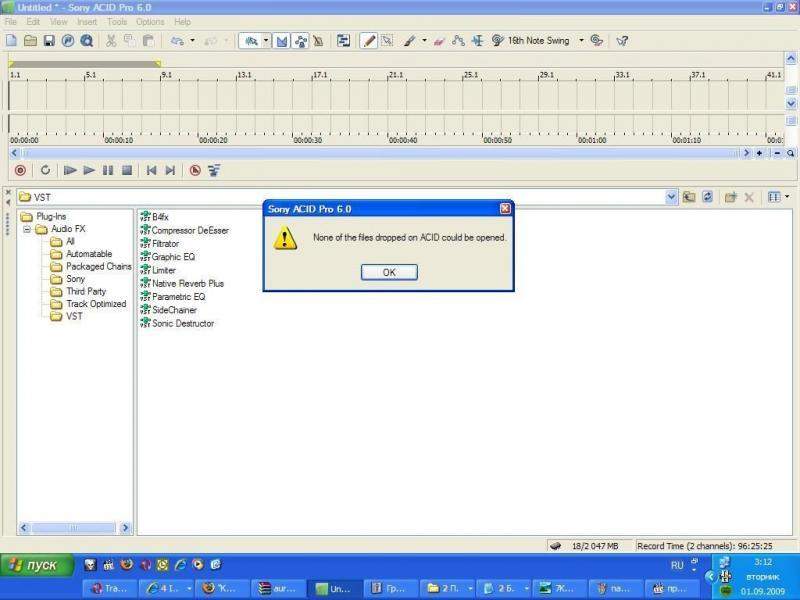The height and width of the screenshot is (600, 800).
Task: Click the RU language indicator in taskbar
Action: click(x=677, y=565)
